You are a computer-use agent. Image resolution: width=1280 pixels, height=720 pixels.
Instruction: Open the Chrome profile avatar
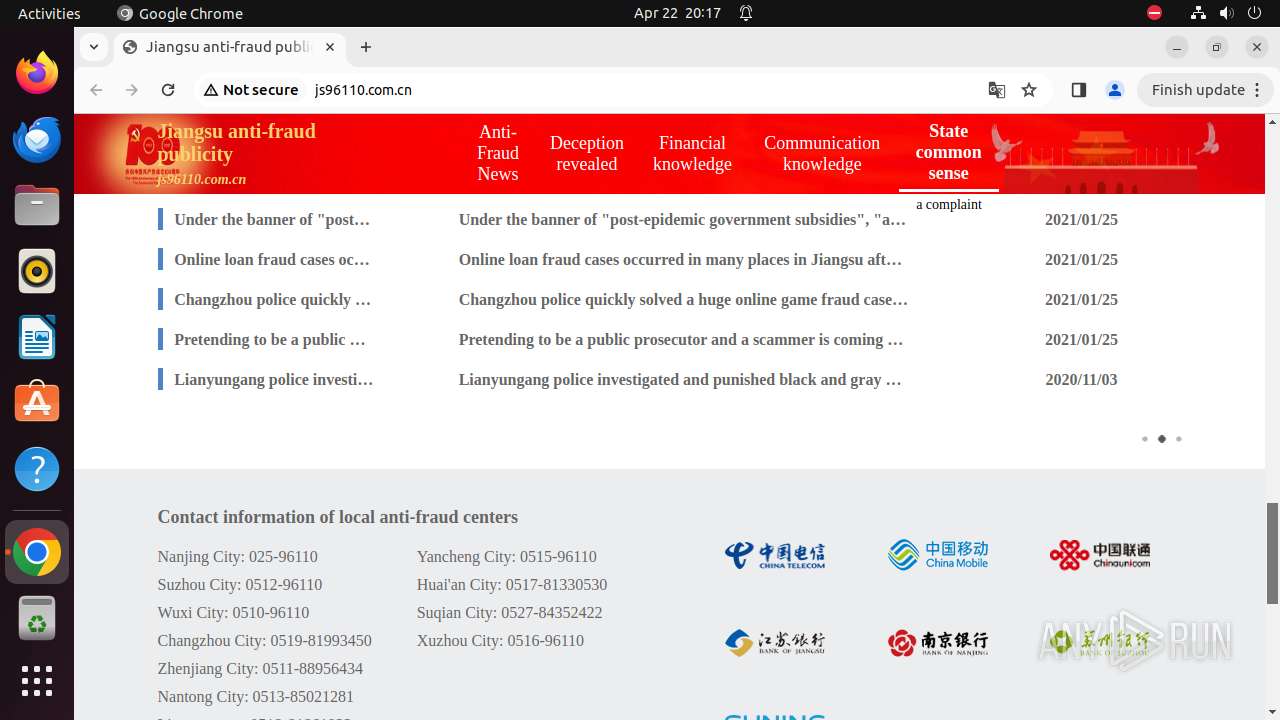click(x=1115, y=90)
